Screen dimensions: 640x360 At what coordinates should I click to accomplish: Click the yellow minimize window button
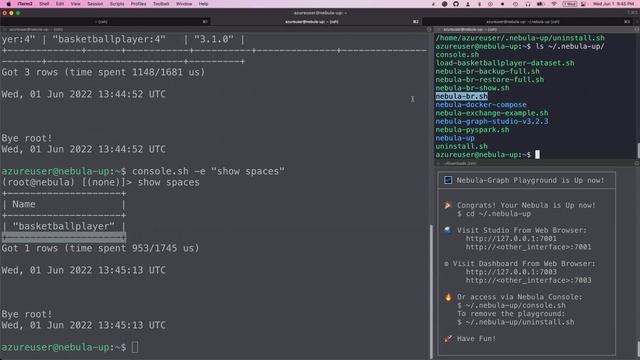11,13
